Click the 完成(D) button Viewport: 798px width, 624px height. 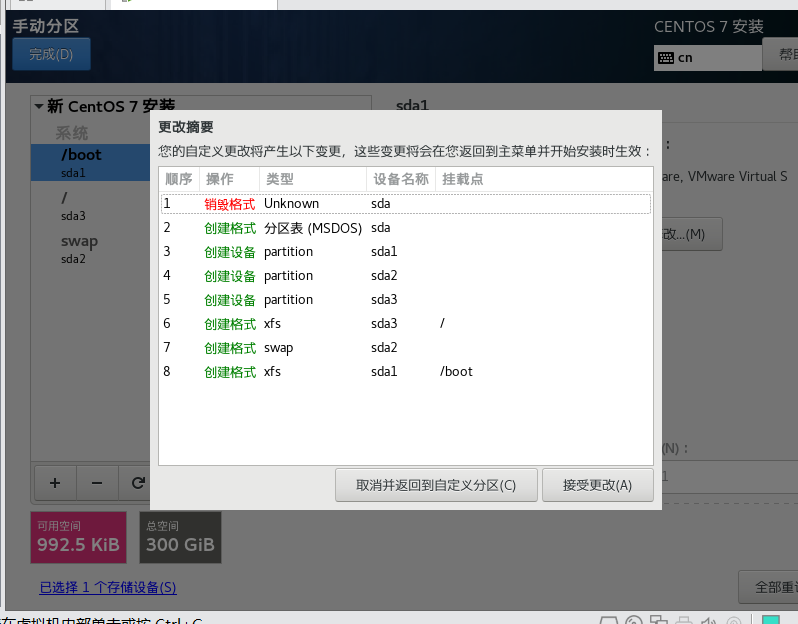[x=51, y=54]
